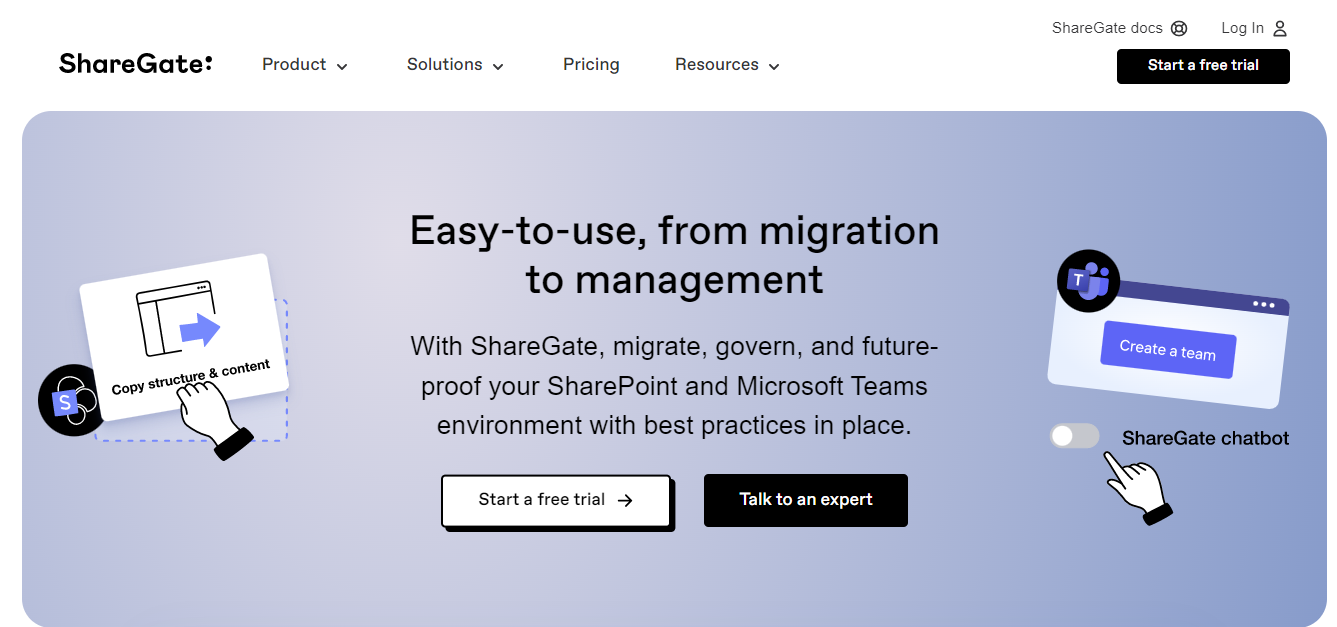Click the Create a team button illustration
Viewport: 1337px width, 627px height.
pyautogui.click(x=1168, y=349)
